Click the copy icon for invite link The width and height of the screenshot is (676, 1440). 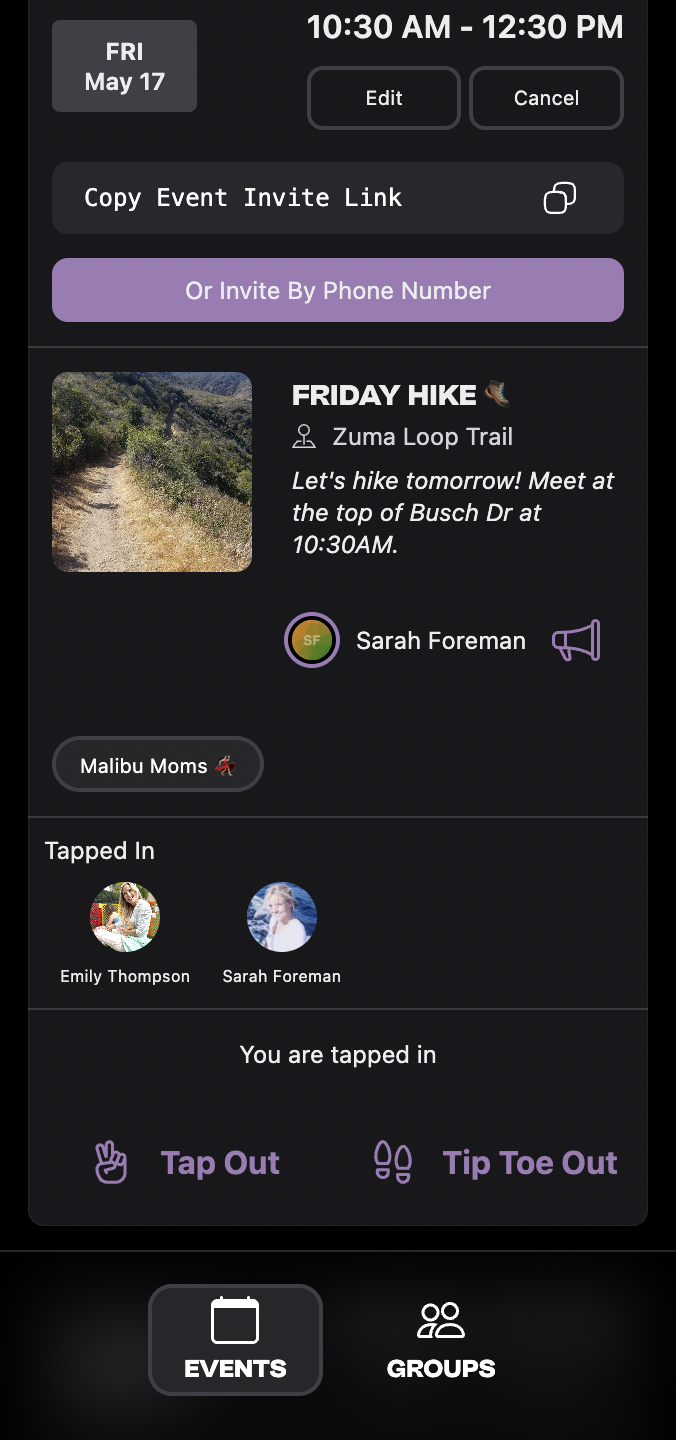point(559,198)
